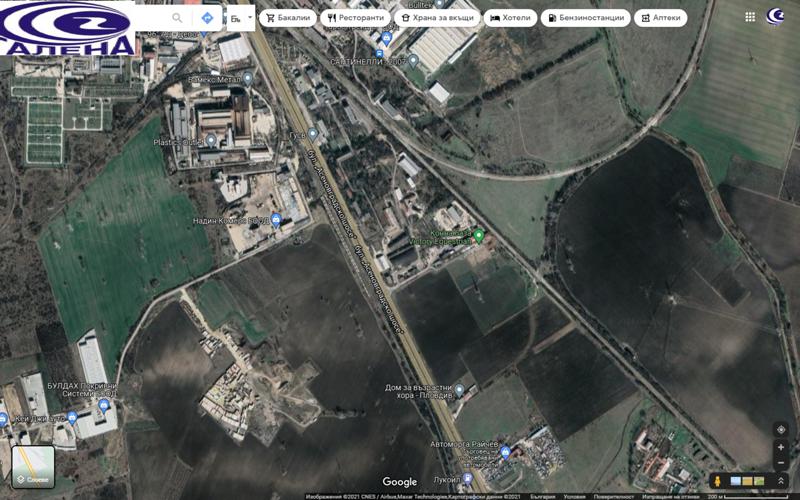Open the Автоморга Райчев shopping pin

click(x=505, y=452)
